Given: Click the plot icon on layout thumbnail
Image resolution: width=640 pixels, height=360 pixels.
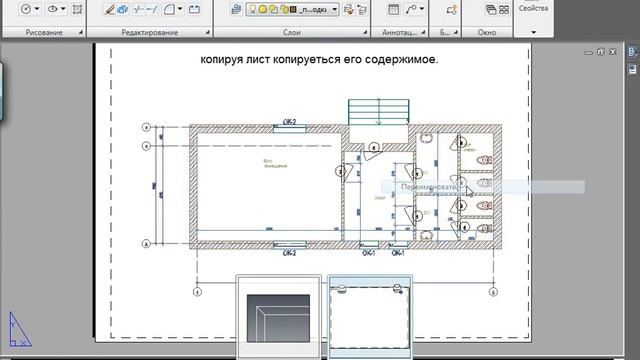Looking at the screenshot, I should 341,289.
